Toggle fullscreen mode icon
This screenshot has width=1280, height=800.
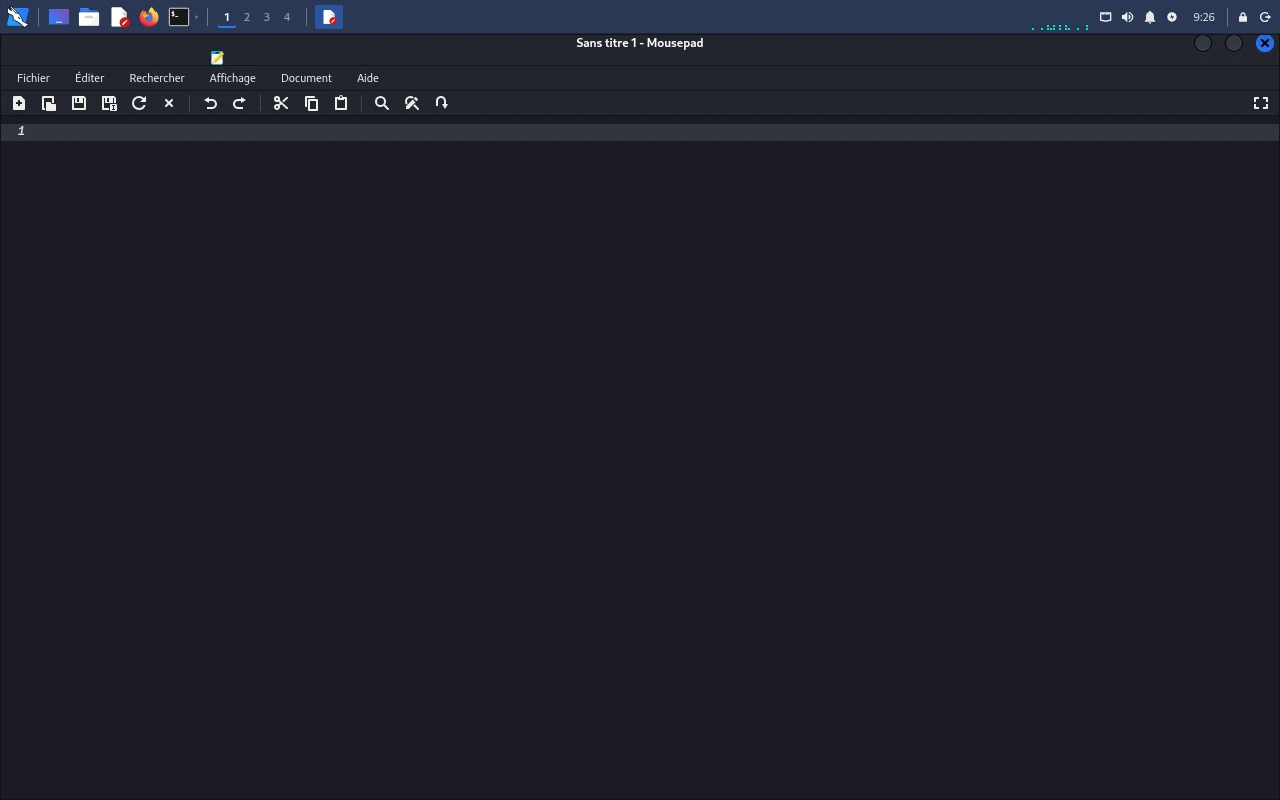click(x=1261, y=103)
